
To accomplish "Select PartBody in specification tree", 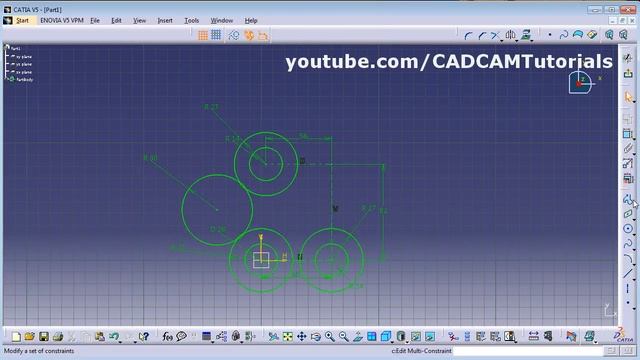I will (24, 80).
